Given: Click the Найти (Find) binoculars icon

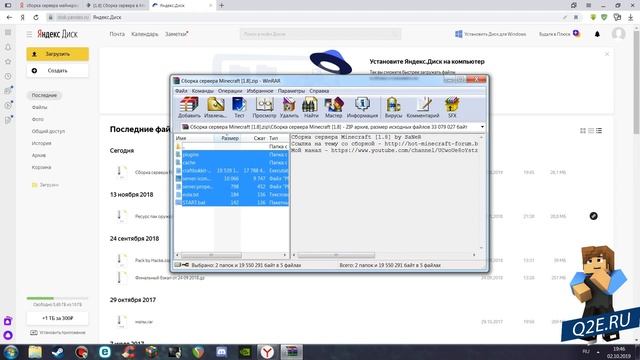Looking at the screenshot, I should click(311, 108).
